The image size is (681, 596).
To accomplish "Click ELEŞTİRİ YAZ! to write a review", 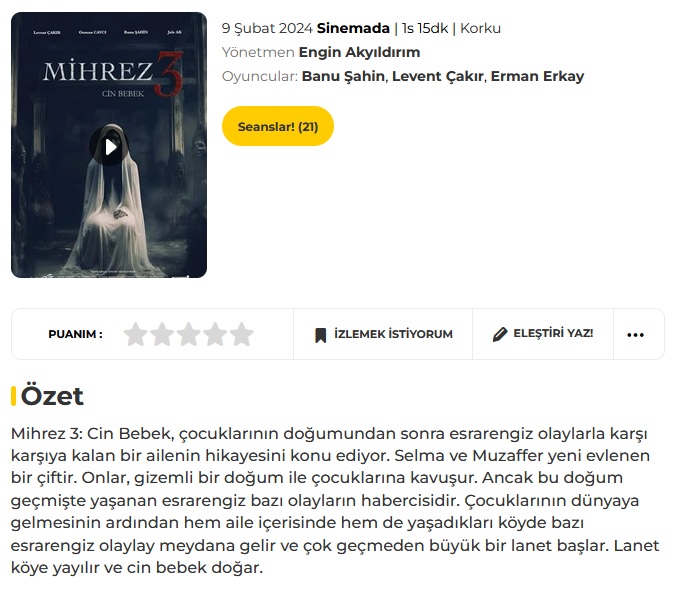I will pos(543,334).
